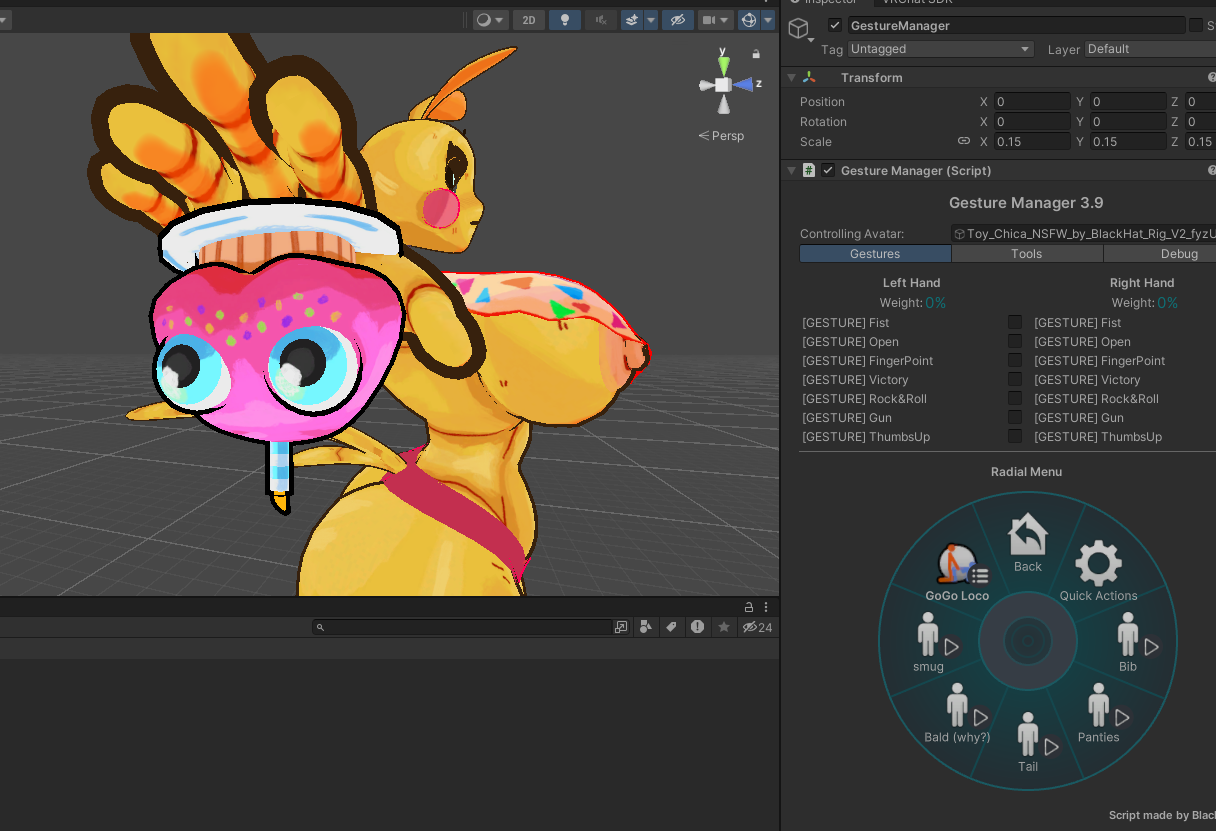The image size is (1216, 831).
Task: Click the Position X input field
Action: (x=1032, y=102)
